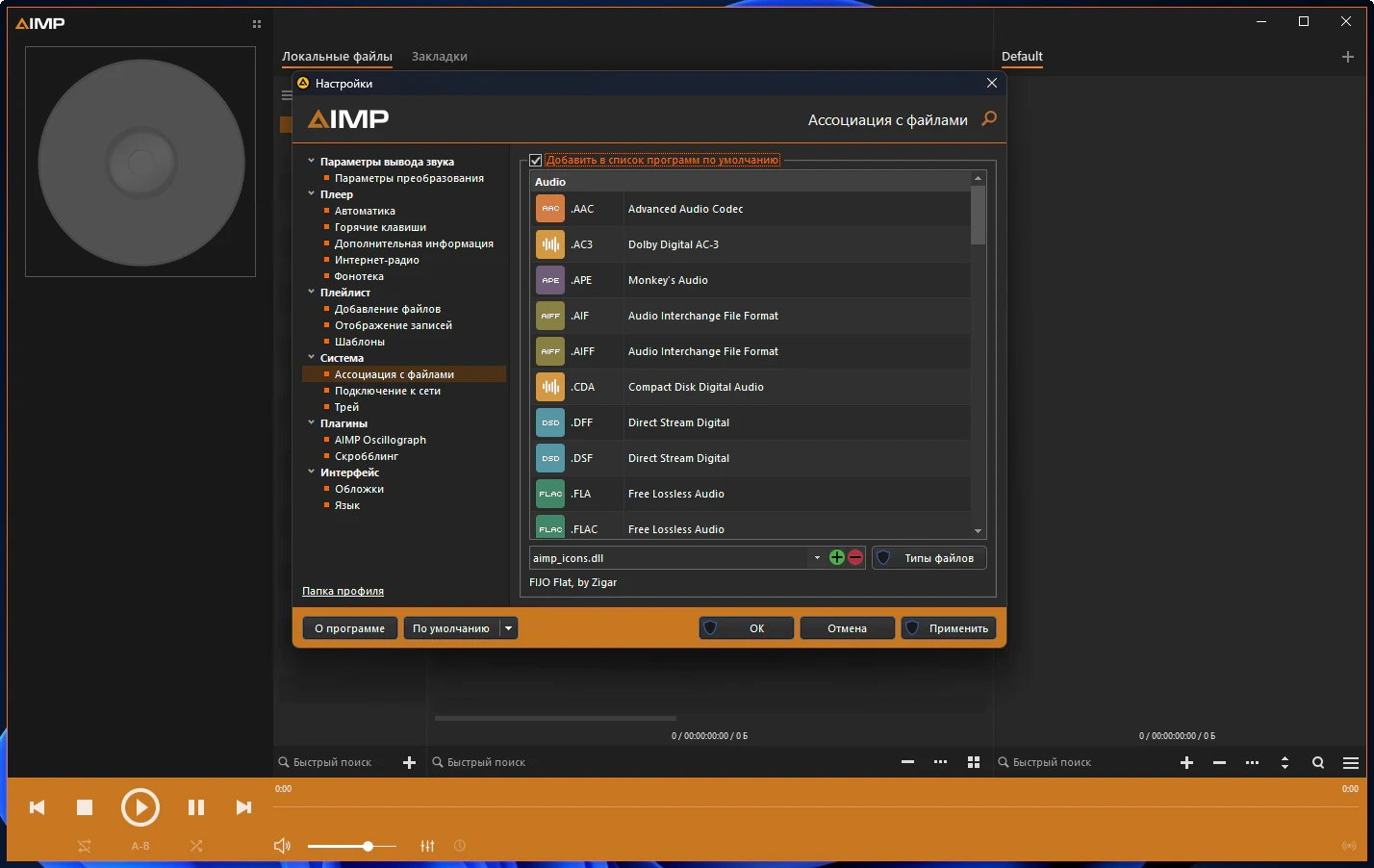The height and width of the screenshot is (868, 1374).
Task: Toggle shuffle mode in the player bar
Action: pyautogui.click(x=196, y=846)
